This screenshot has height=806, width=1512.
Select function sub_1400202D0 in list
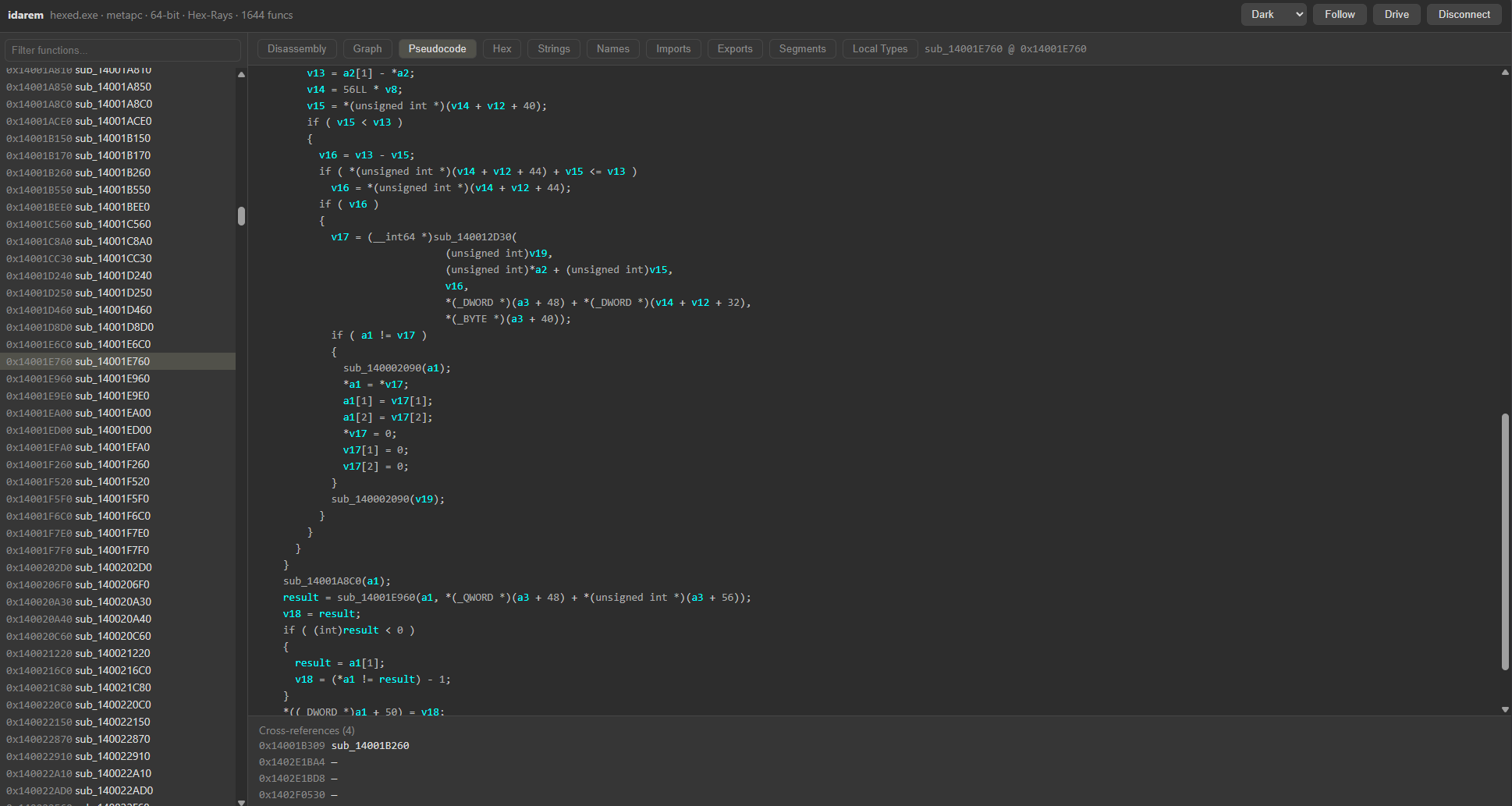(x=118, y=567)
